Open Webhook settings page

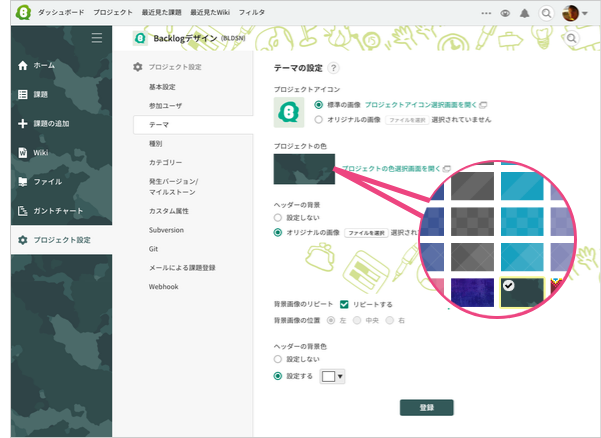(x=164, y=287)
